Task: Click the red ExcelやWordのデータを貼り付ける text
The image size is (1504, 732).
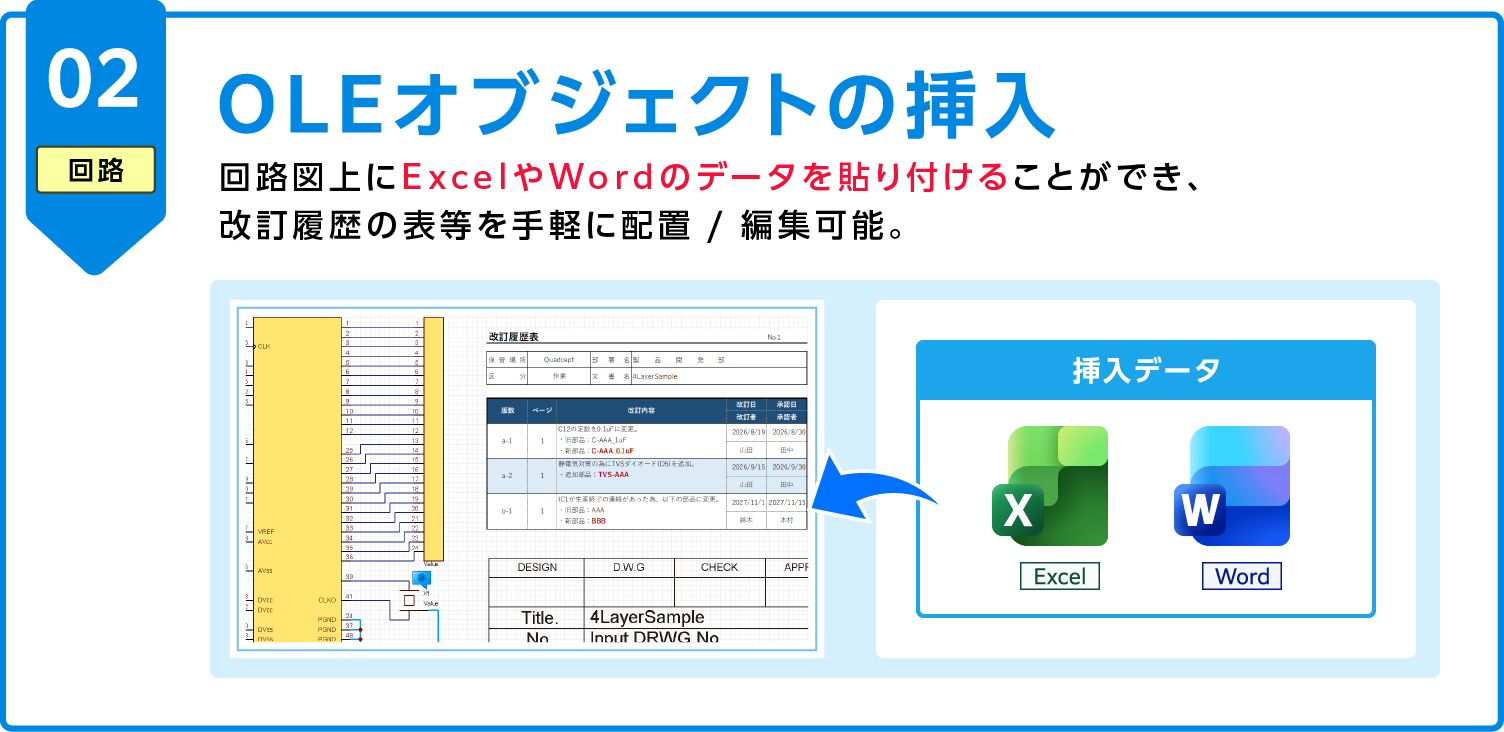Action: pos(705,178)
